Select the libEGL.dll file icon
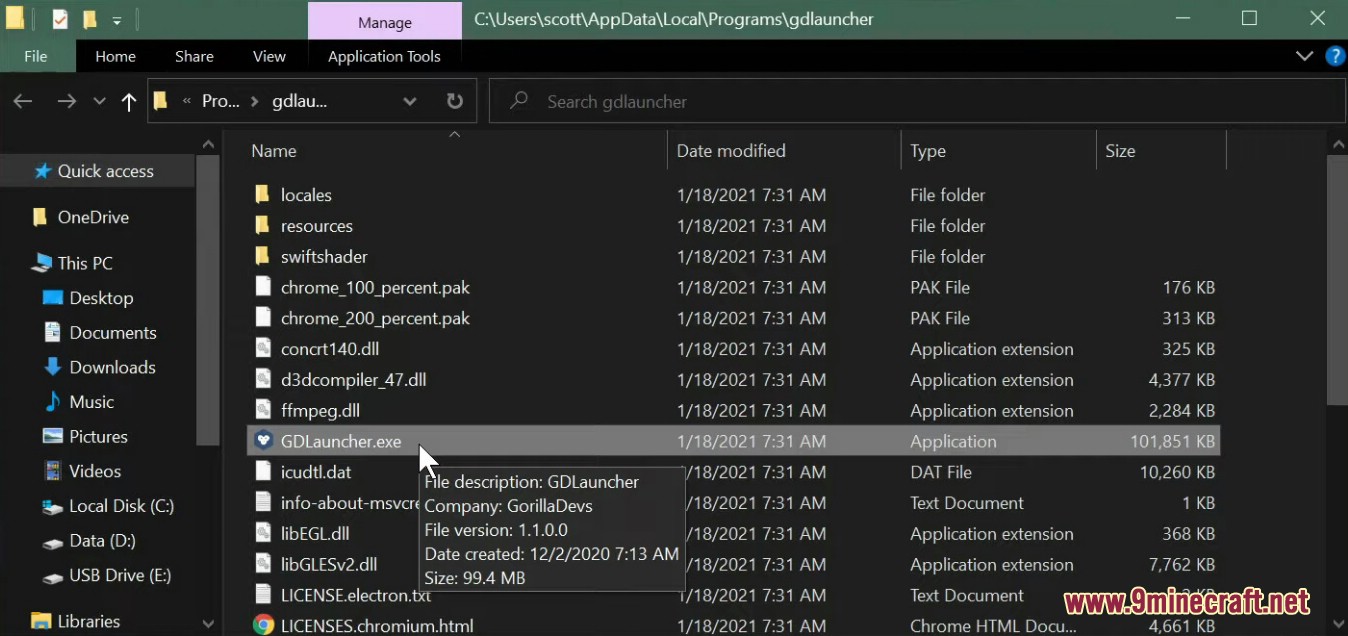Viewport: 1348px width, 636px height. (263, 533)
